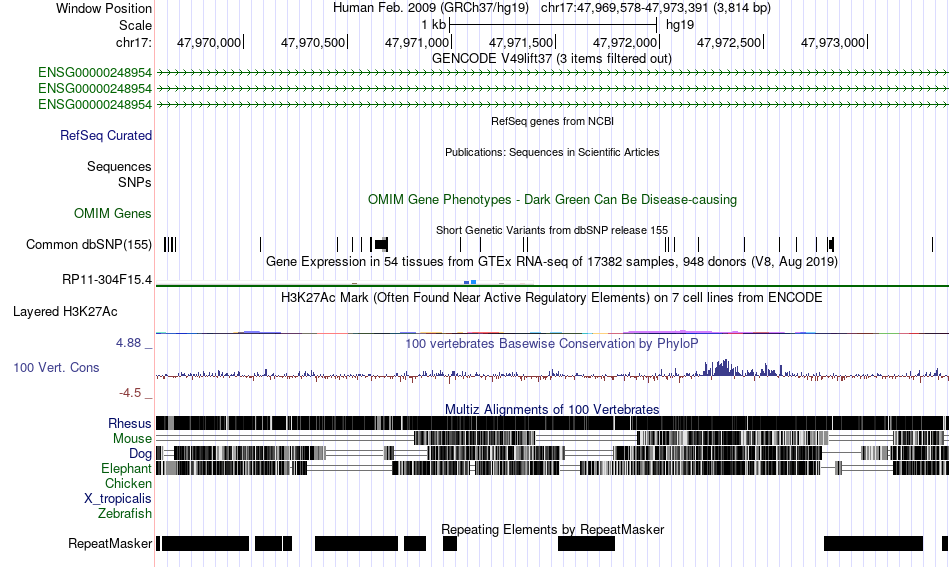Click the RefSeq Curated track label
This screenshot has height=567, width=950.
pyautogui.click(x=105, y=136)
